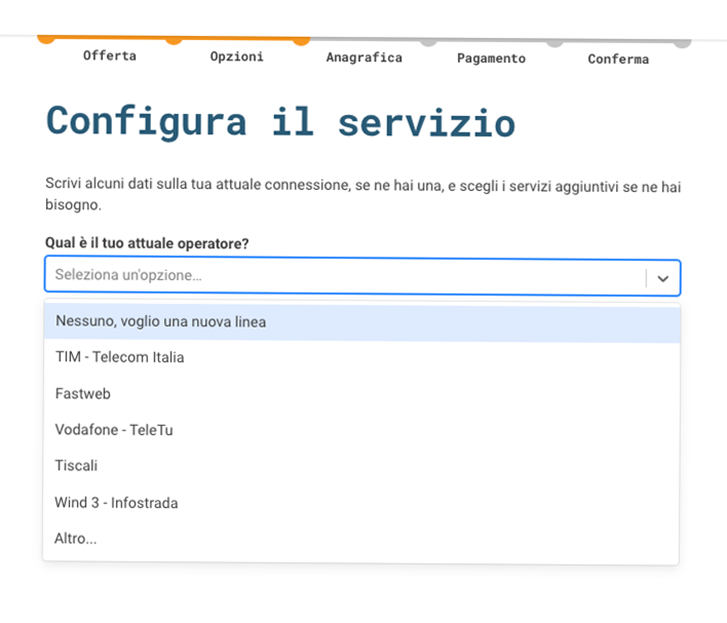
Task: Go to the Opzioni step
Action: tap(237, 57)
